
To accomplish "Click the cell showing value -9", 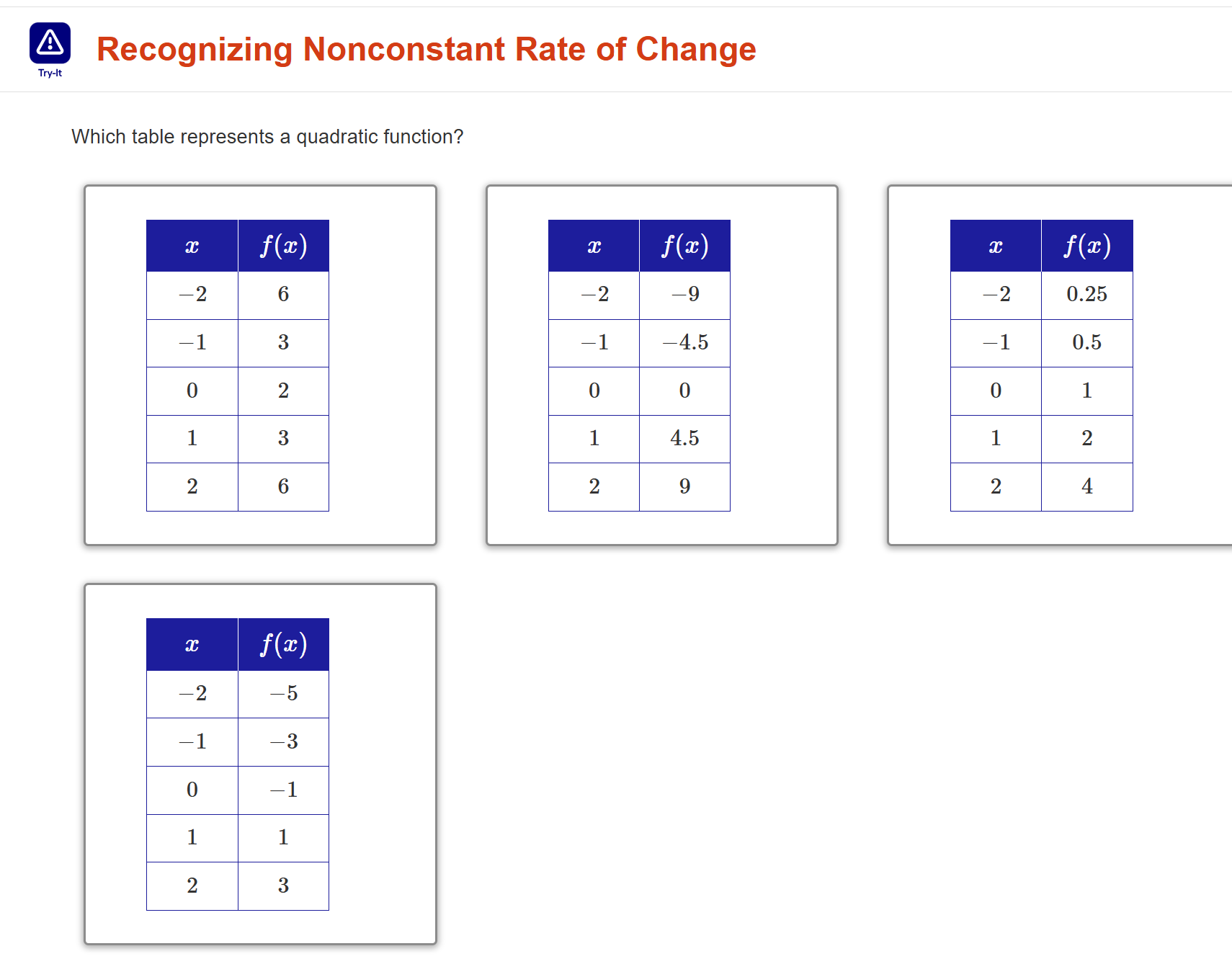I will coord(684,294).
